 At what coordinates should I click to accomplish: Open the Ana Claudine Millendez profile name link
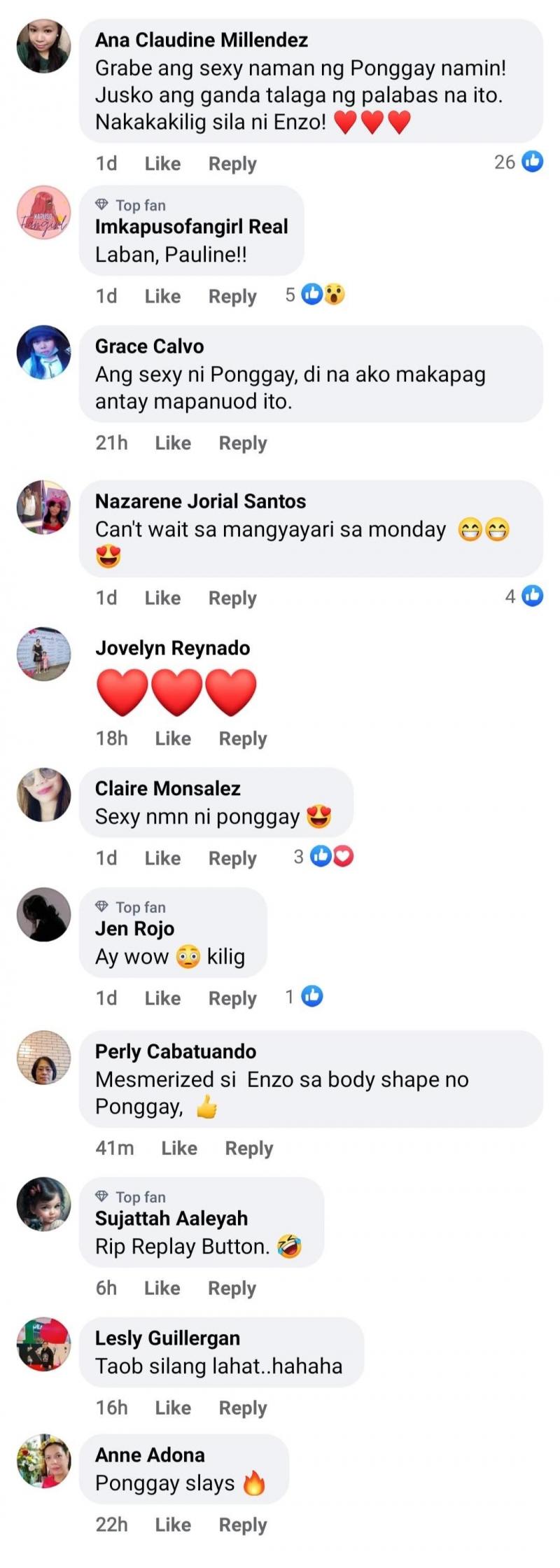tap(202, 40)
